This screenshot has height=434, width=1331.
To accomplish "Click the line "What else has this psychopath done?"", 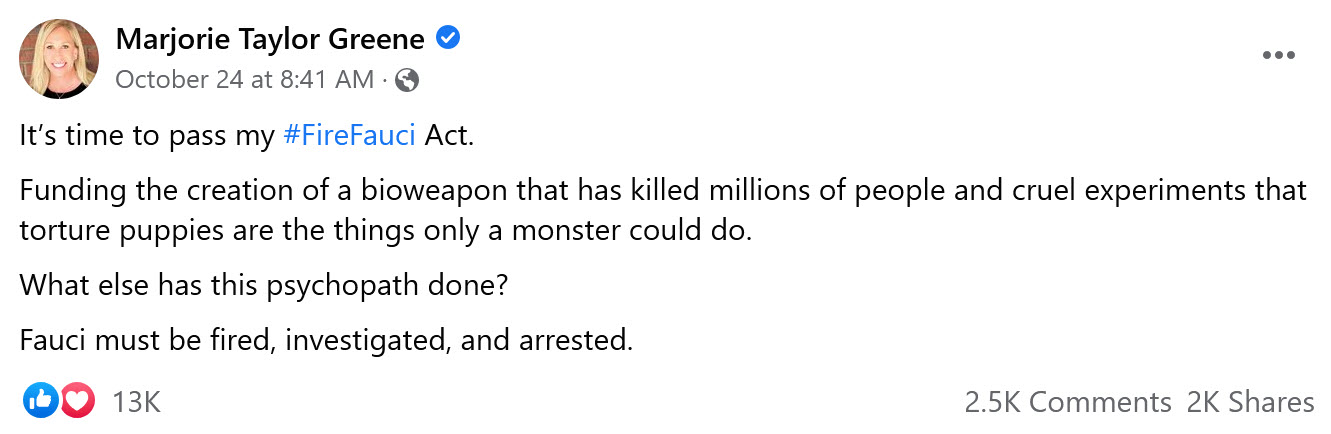I will tap(264, 285).
